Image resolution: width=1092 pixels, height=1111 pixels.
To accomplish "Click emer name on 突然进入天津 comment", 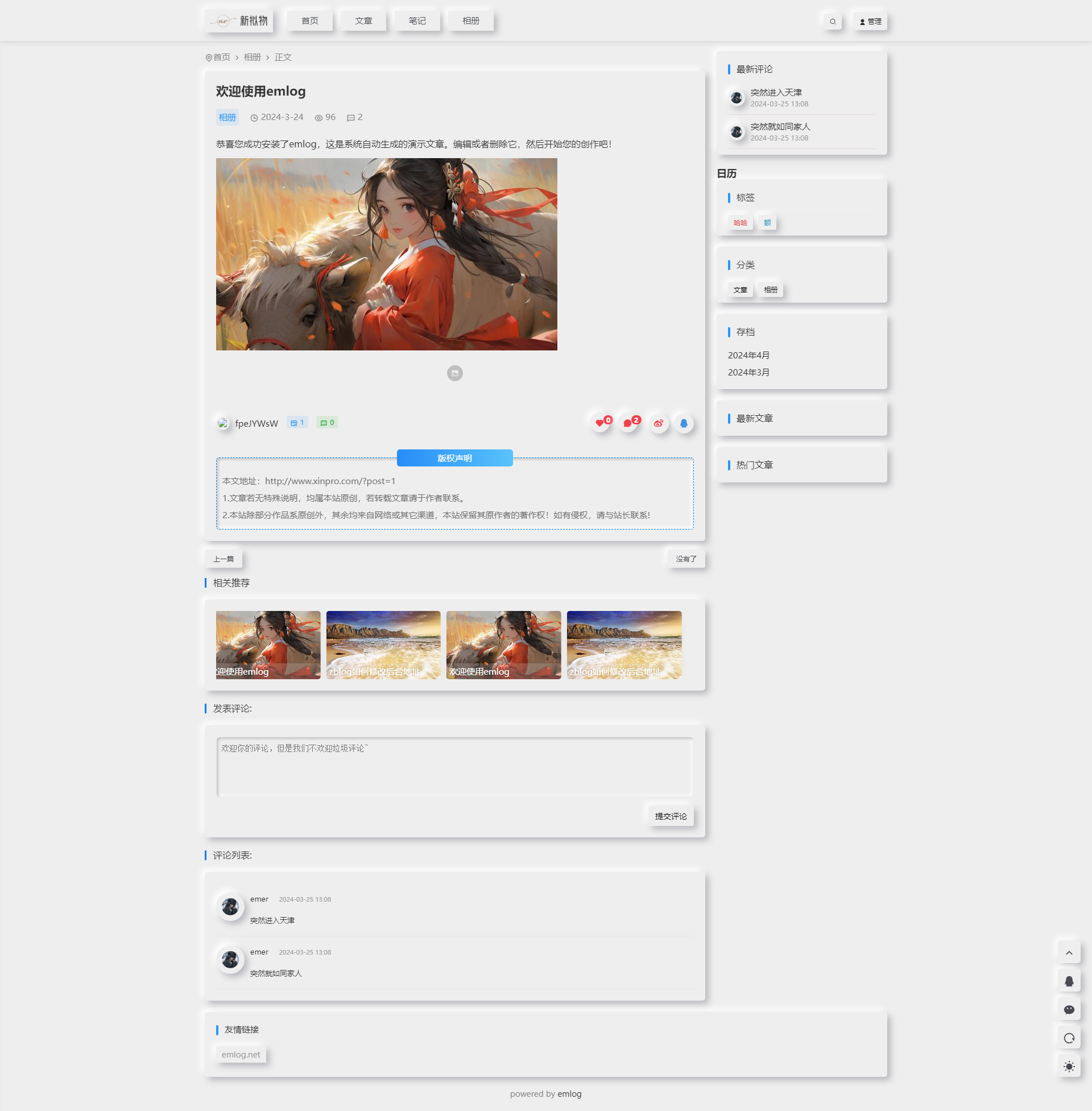I will coord(259,899).
